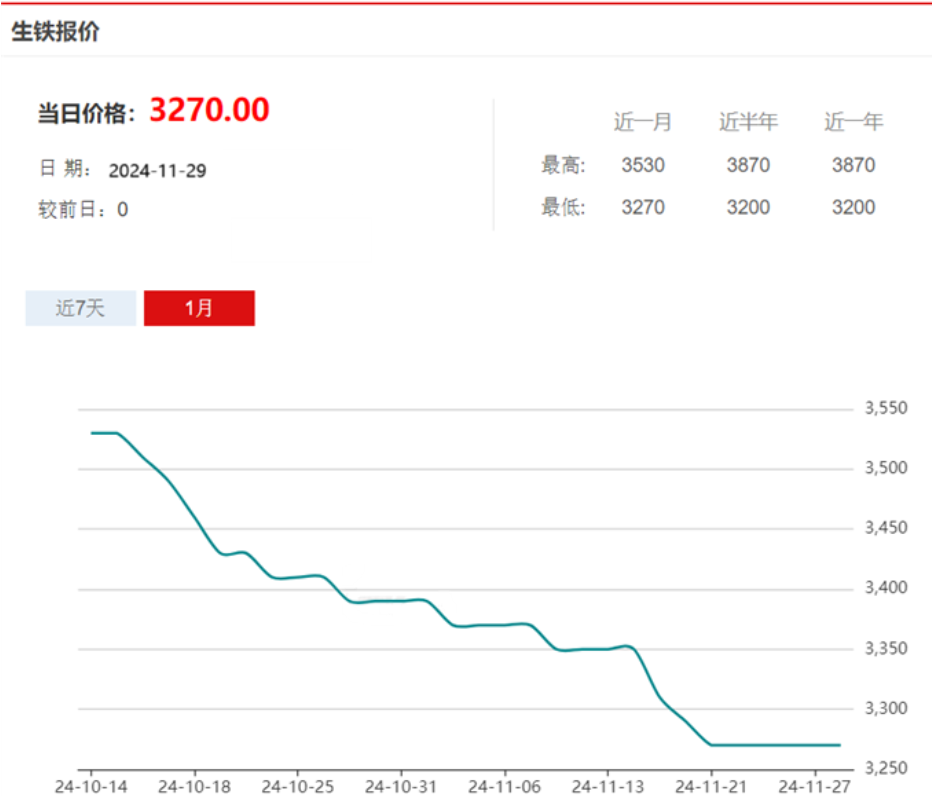
Task: Click the date 2024-11-29
Action: point(158,171)
